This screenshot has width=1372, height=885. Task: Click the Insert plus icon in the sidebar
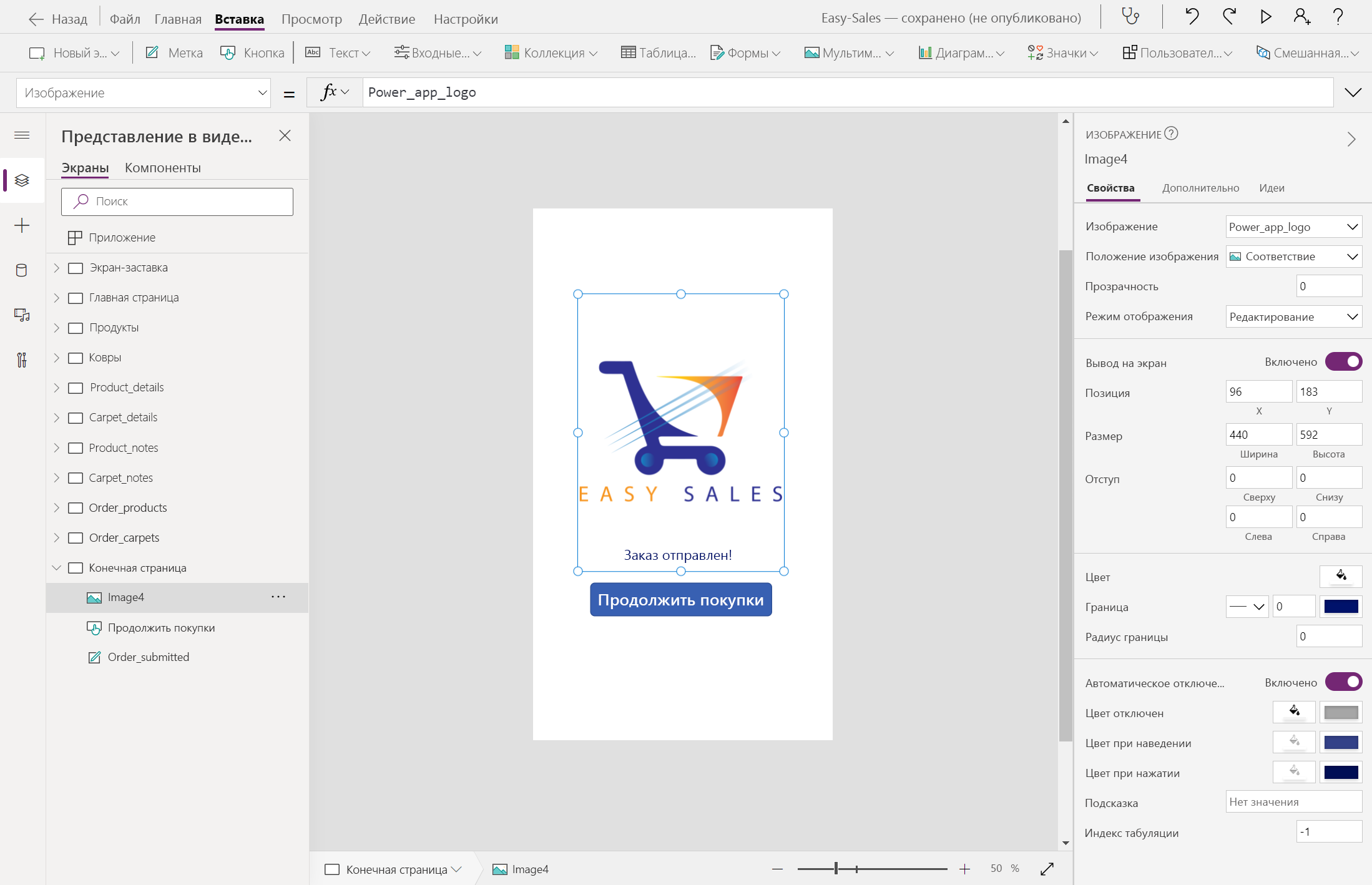(22, 225)
